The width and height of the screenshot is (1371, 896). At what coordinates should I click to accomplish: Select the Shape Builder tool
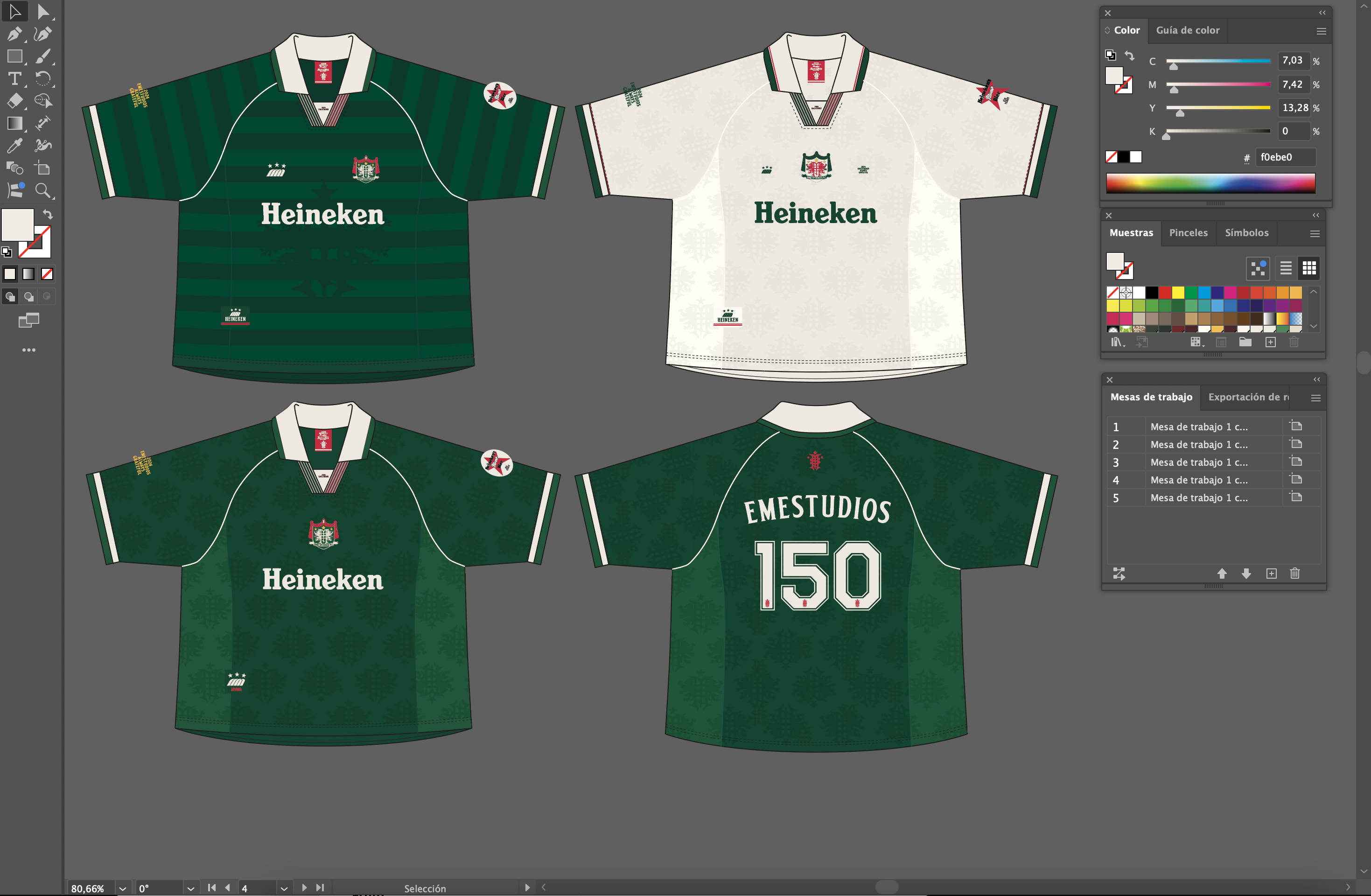[x=43, y=101]
